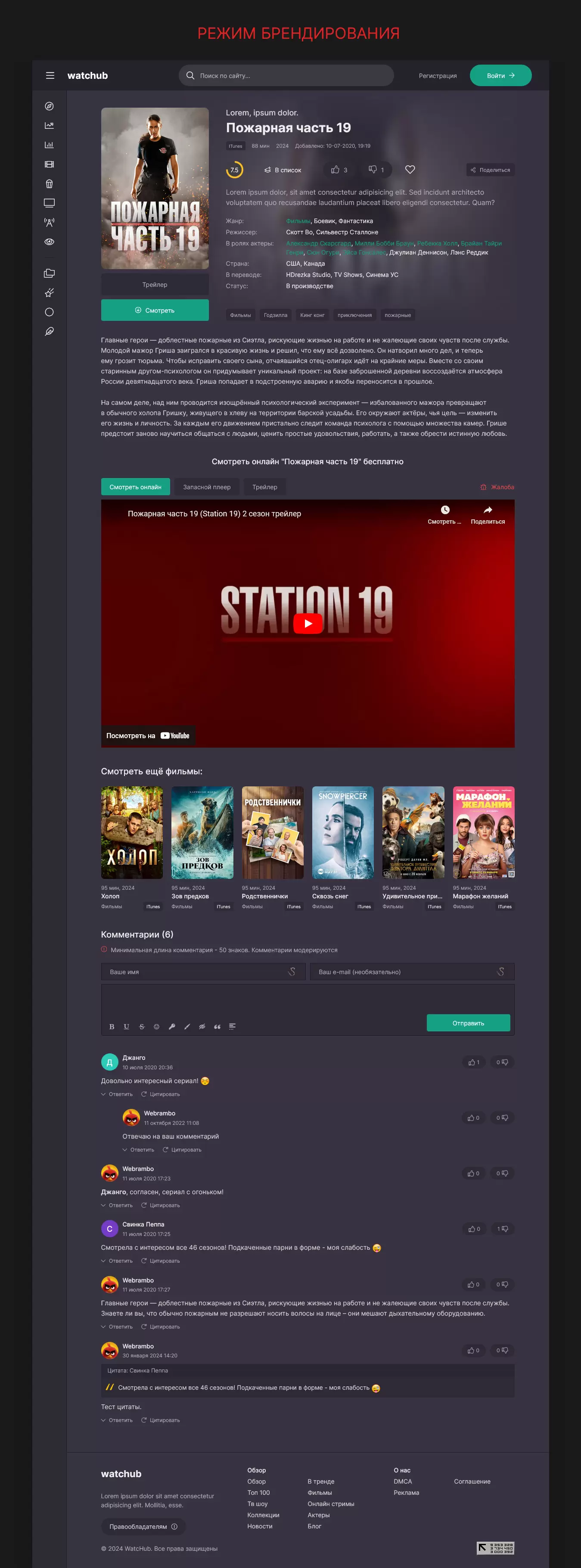
Task: Switch to the 'Запасной плеер' tab
Action: (x=207, y=487)
